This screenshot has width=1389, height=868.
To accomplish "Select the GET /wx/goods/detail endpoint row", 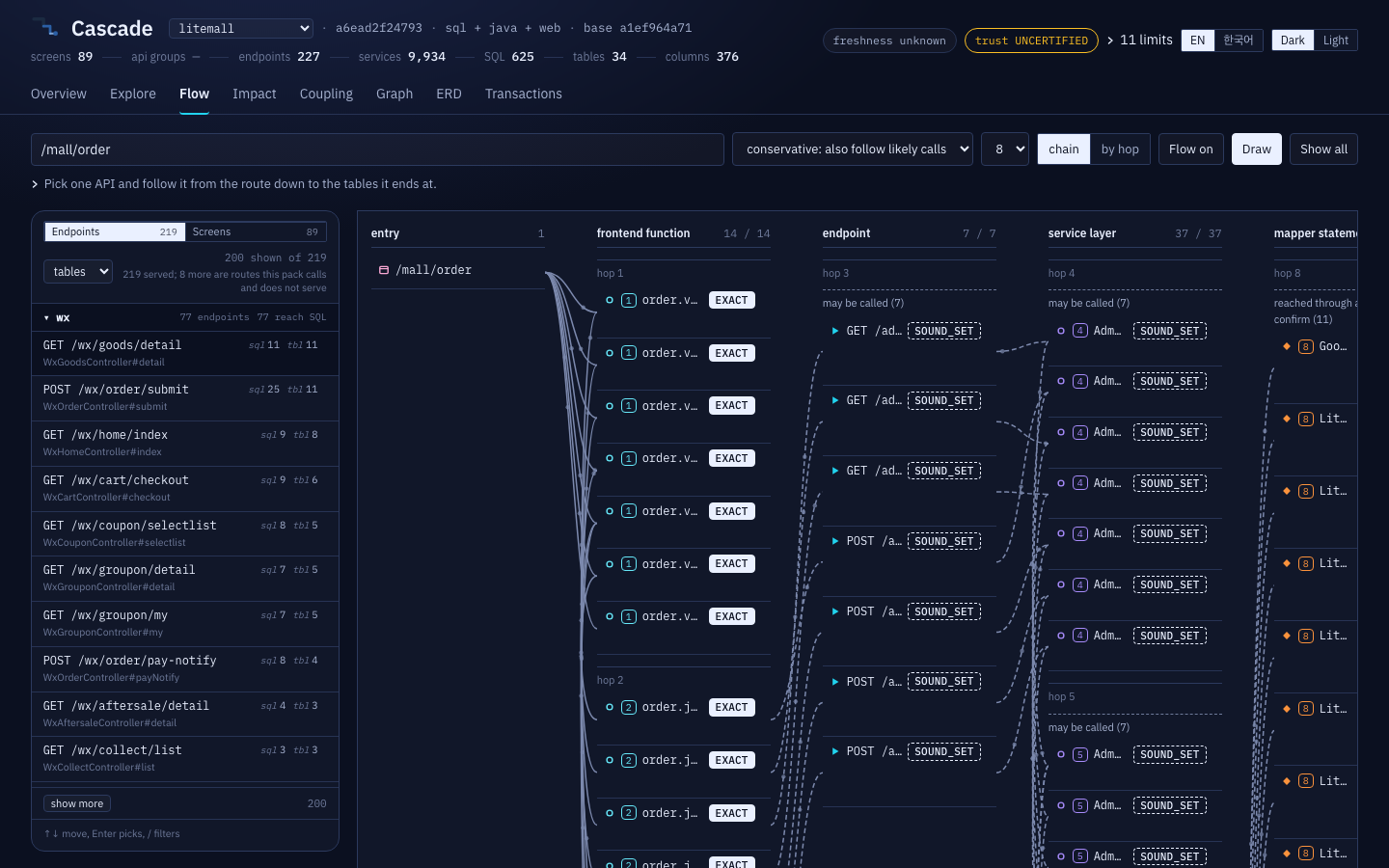I will (185, 353).
